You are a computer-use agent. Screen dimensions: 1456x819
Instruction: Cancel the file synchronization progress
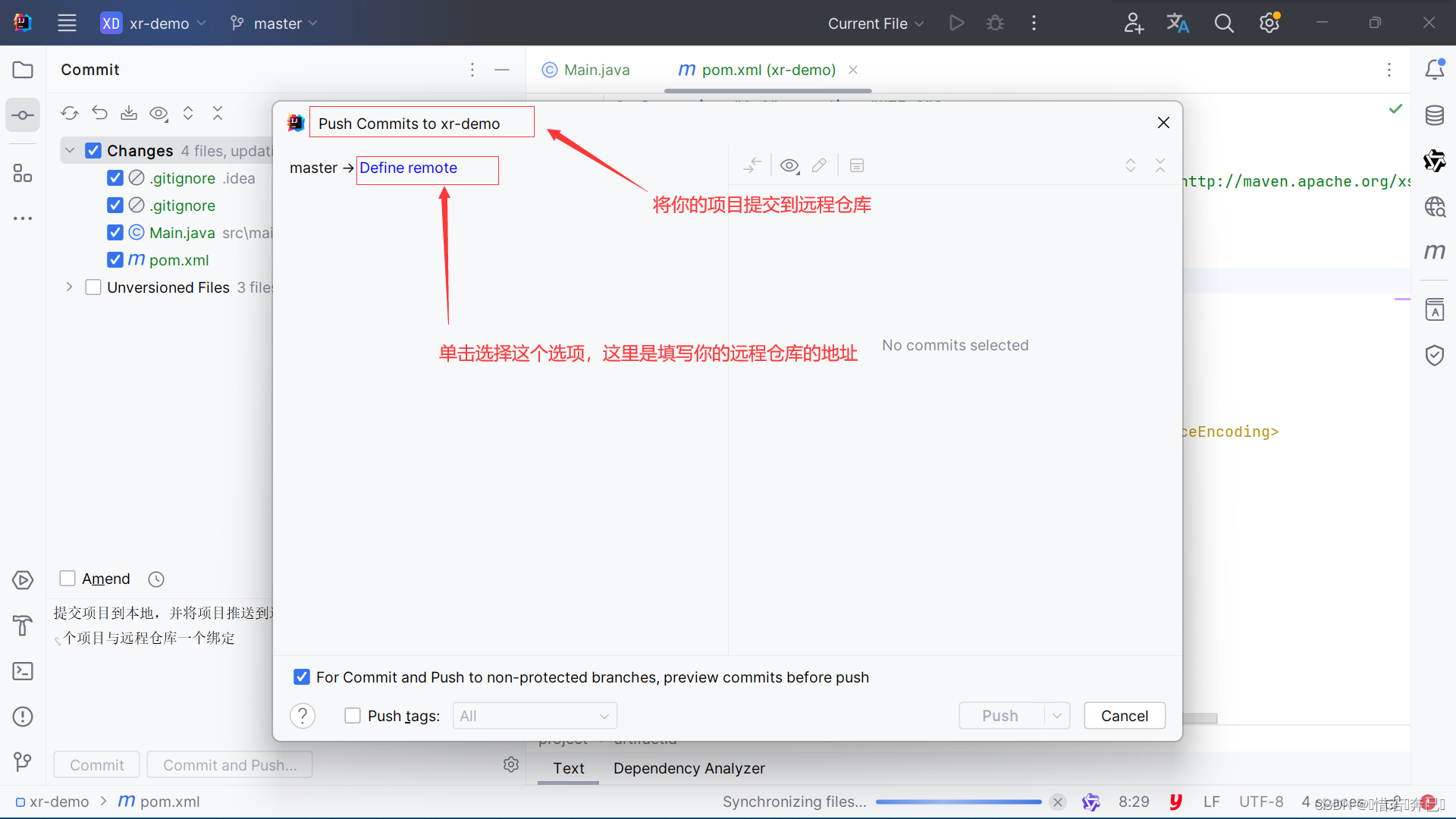(1058, 802)
